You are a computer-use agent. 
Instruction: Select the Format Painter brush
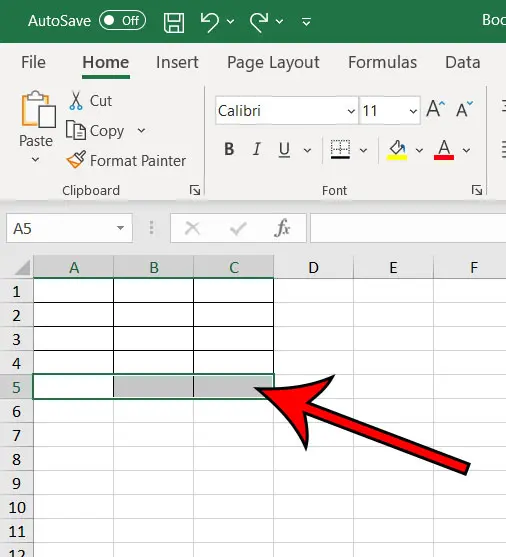76,160
